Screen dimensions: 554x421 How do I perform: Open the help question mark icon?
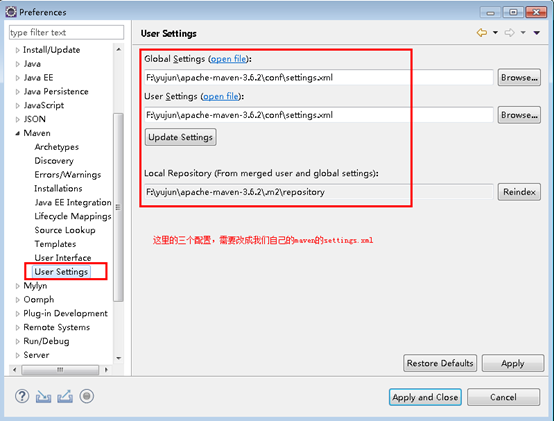coord(22,396)
